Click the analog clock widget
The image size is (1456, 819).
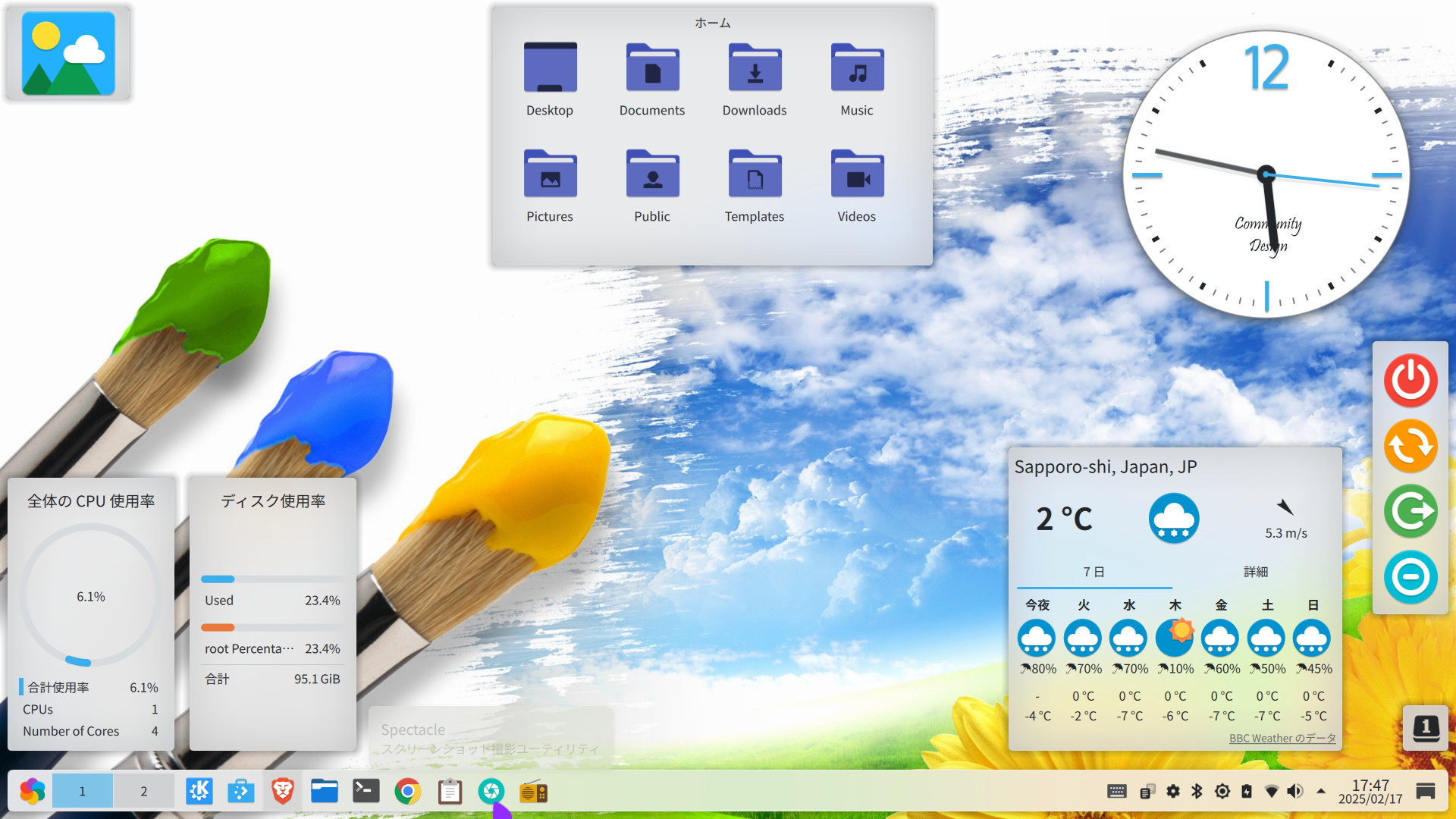tap(1266, 174)
